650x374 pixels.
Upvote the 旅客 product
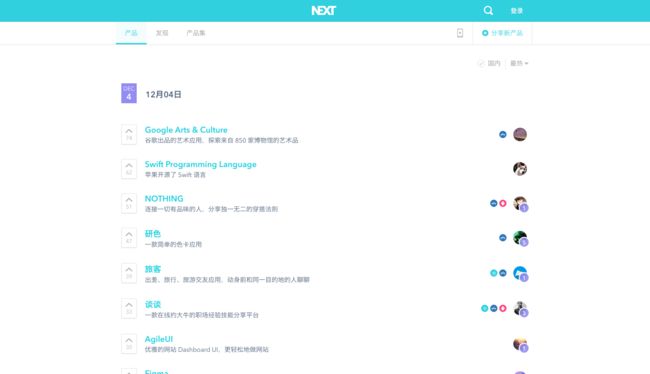point(129,273)
